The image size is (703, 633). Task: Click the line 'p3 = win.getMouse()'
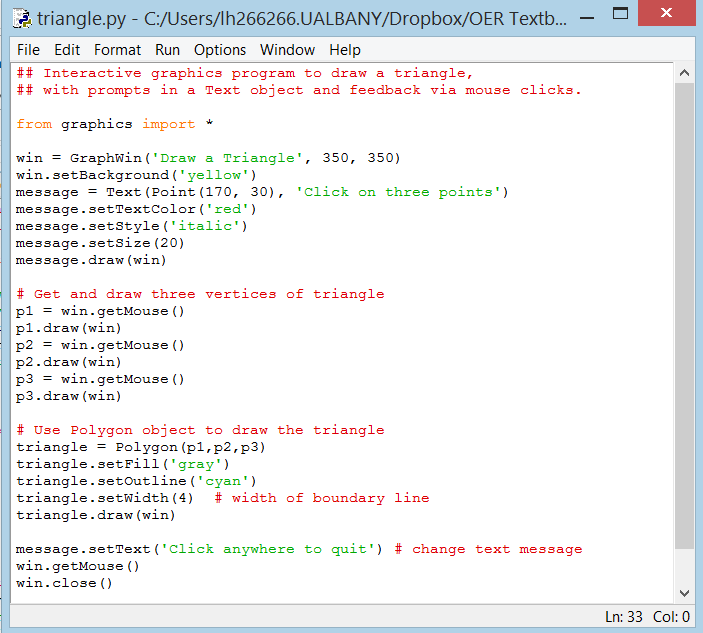click(100, 379)
